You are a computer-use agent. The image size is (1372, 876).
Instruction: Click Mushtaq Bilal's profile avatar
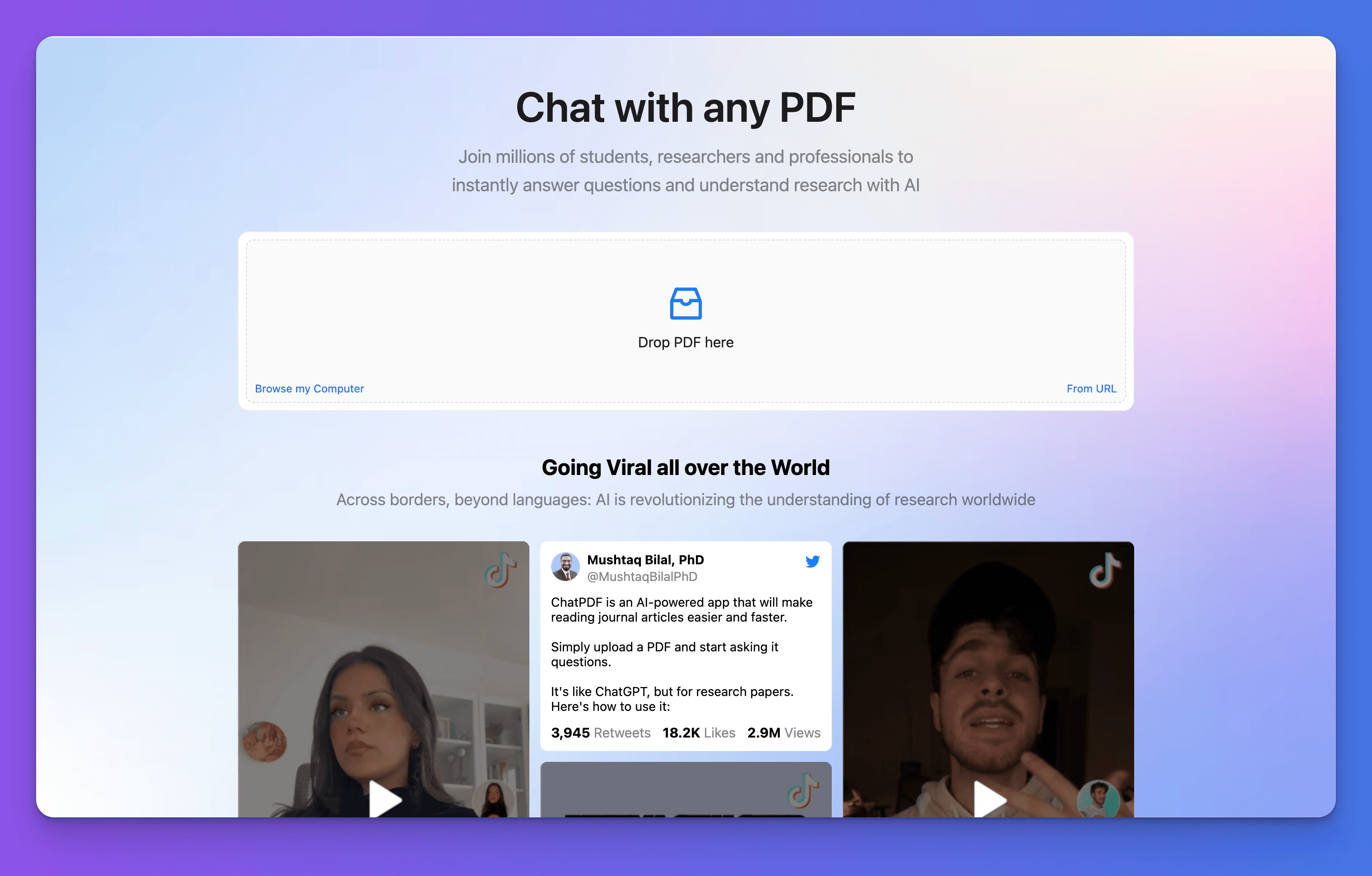coord(565,567)
